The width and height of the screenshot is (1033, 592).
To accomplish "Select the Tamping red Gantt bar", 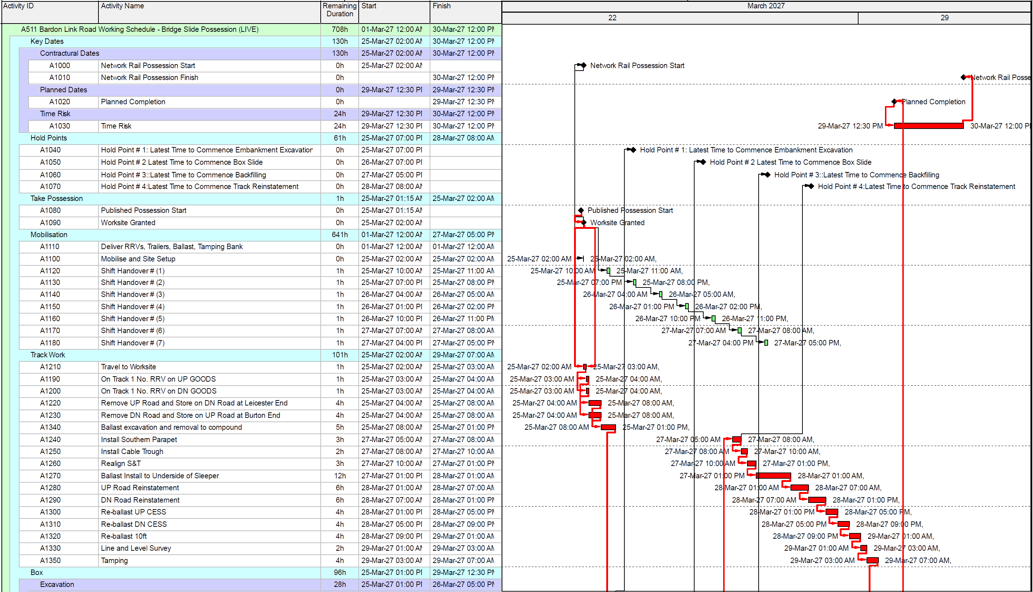I will pos(873,561).
